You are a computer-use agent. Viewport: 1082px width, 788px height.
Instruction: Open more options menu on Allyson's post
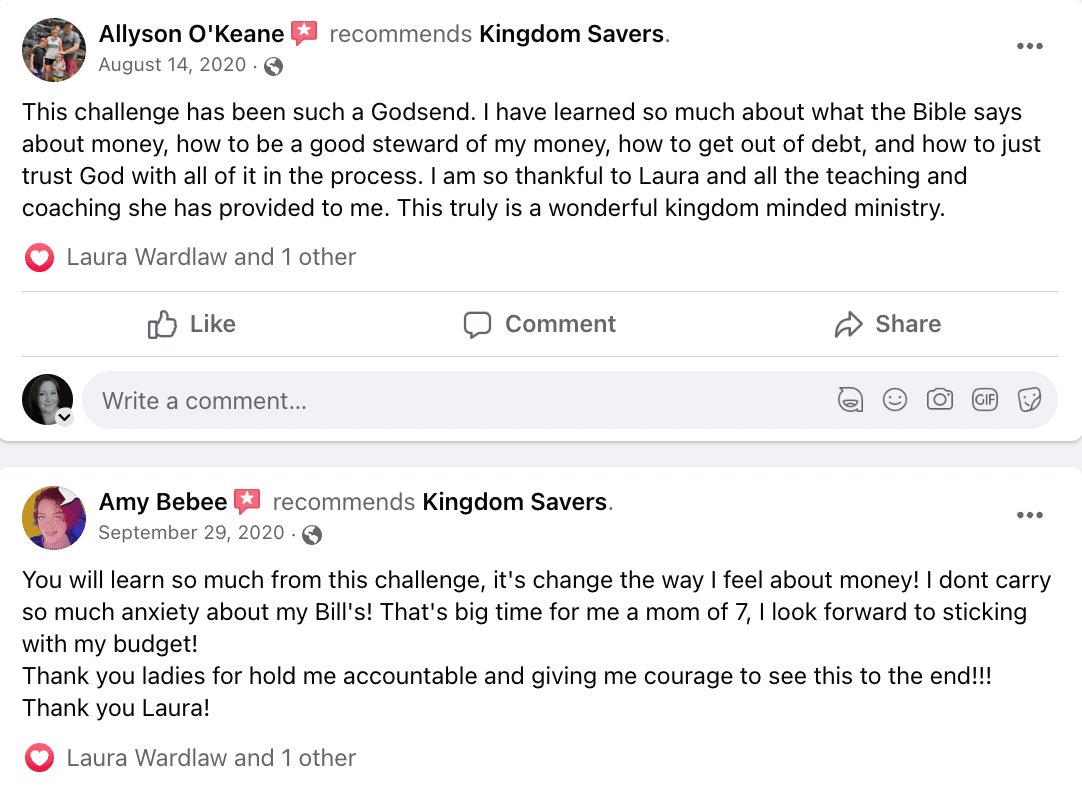click(1029, 47)
